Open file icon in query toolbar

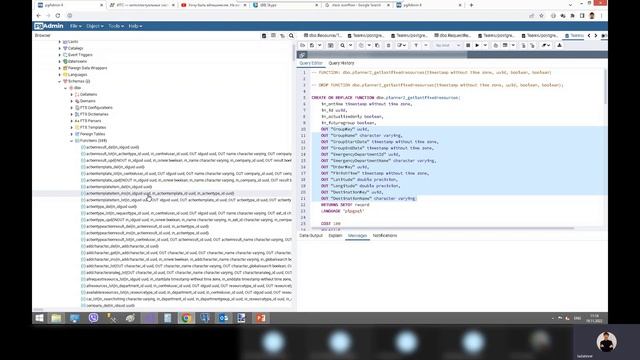pos(302,45)
